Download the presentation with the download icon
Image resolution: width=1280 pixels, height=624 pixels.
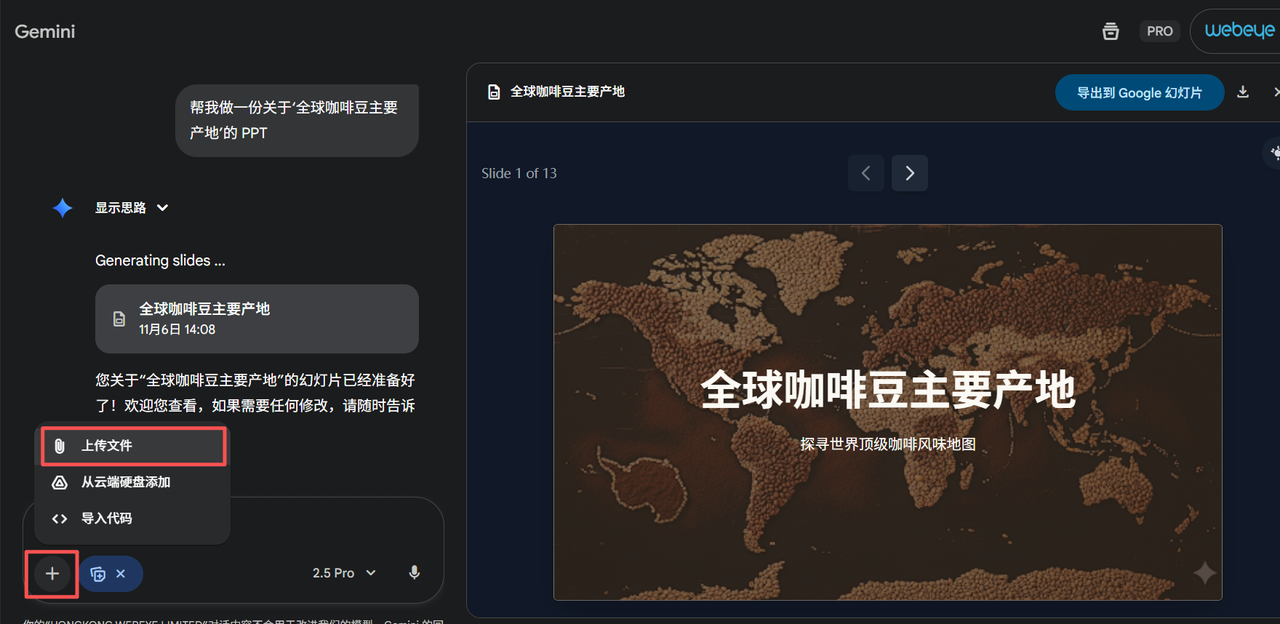(x=1243, y=92)
